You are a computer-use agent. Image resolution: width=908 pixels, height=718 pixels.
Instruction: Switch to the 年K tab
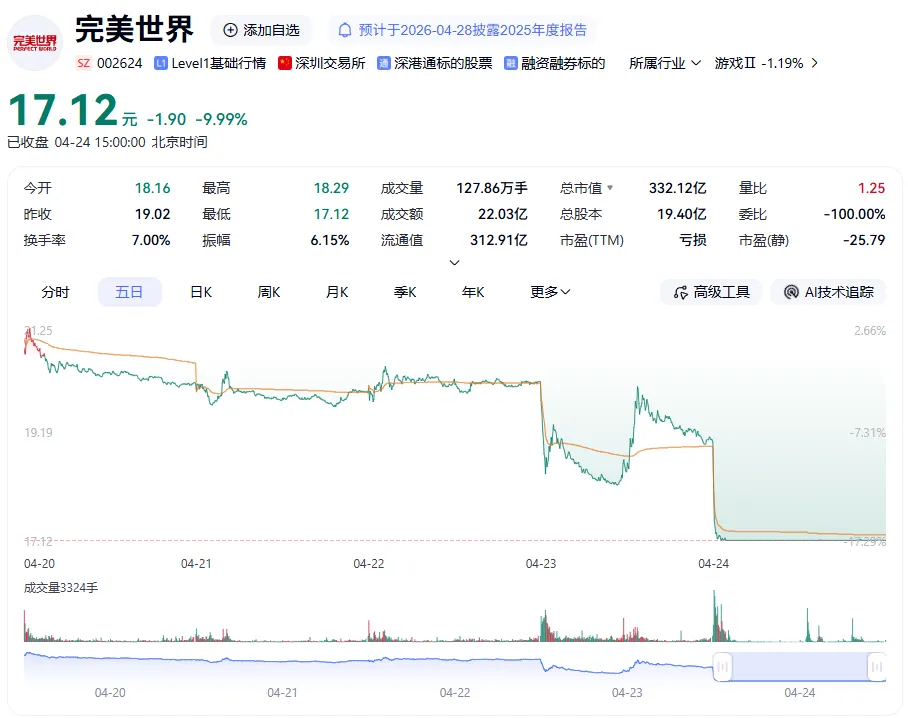[x=473, y=292]
